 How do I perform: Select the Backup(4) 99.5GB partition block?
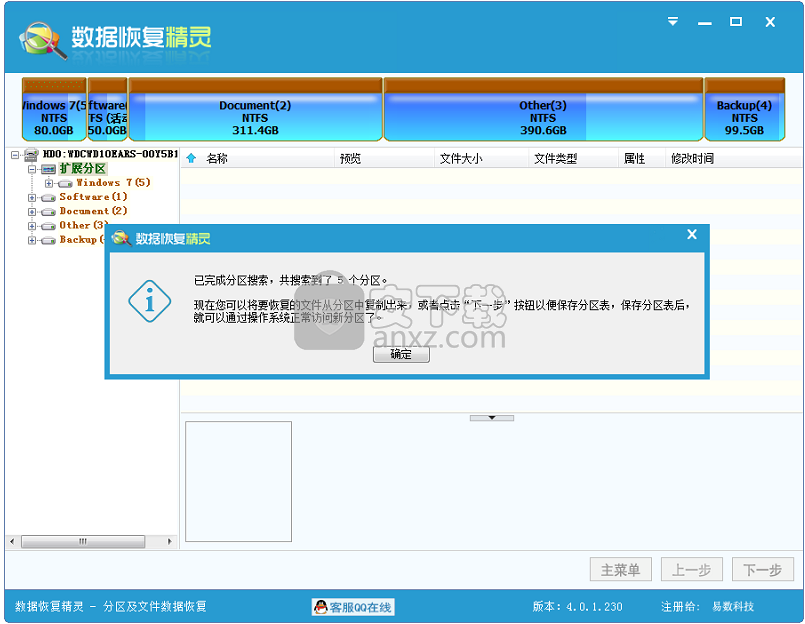coord(744,109)
